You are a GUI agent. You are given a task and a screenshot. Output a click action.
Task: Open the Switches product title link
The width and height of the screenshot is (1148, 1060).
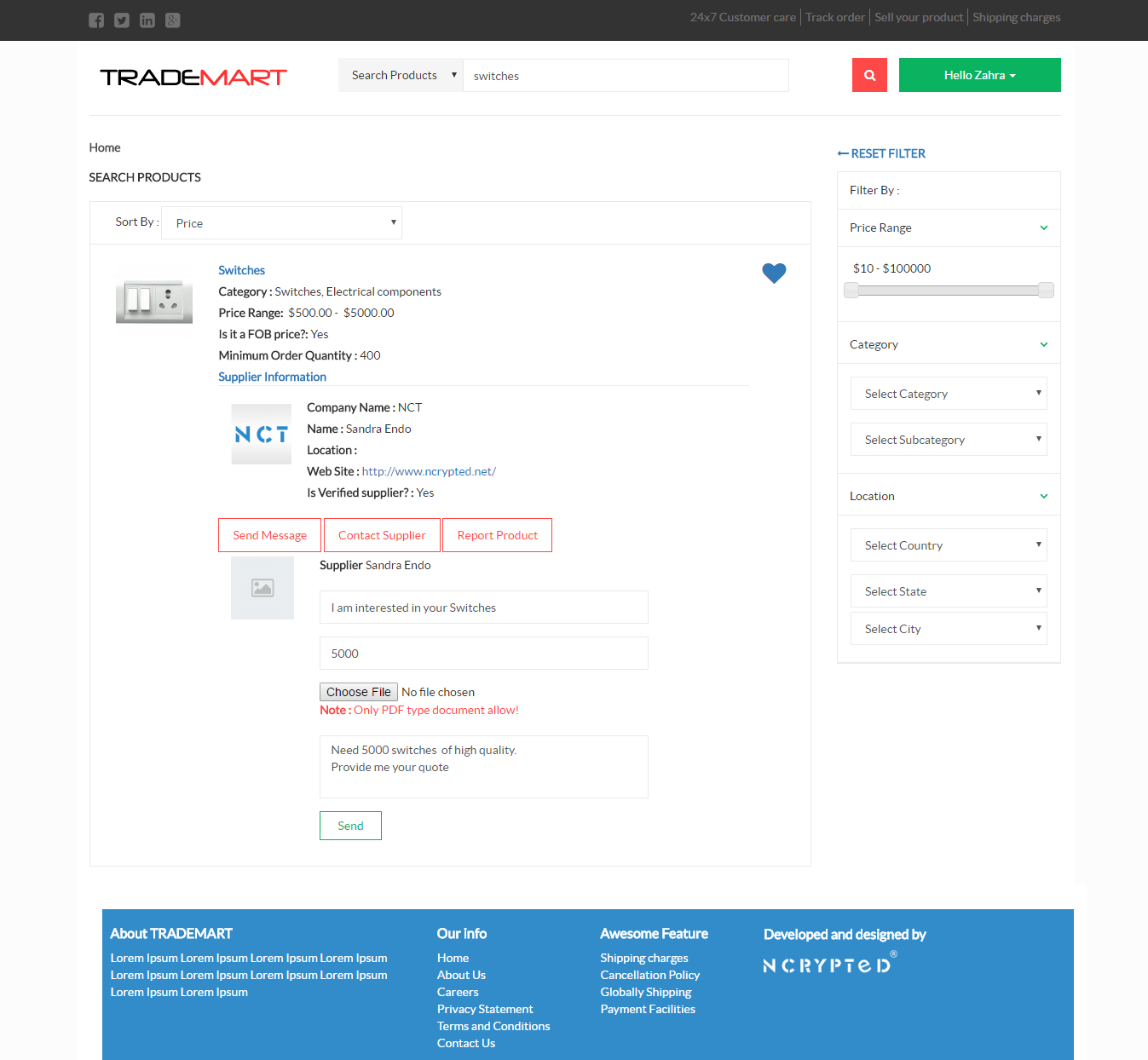242,270
